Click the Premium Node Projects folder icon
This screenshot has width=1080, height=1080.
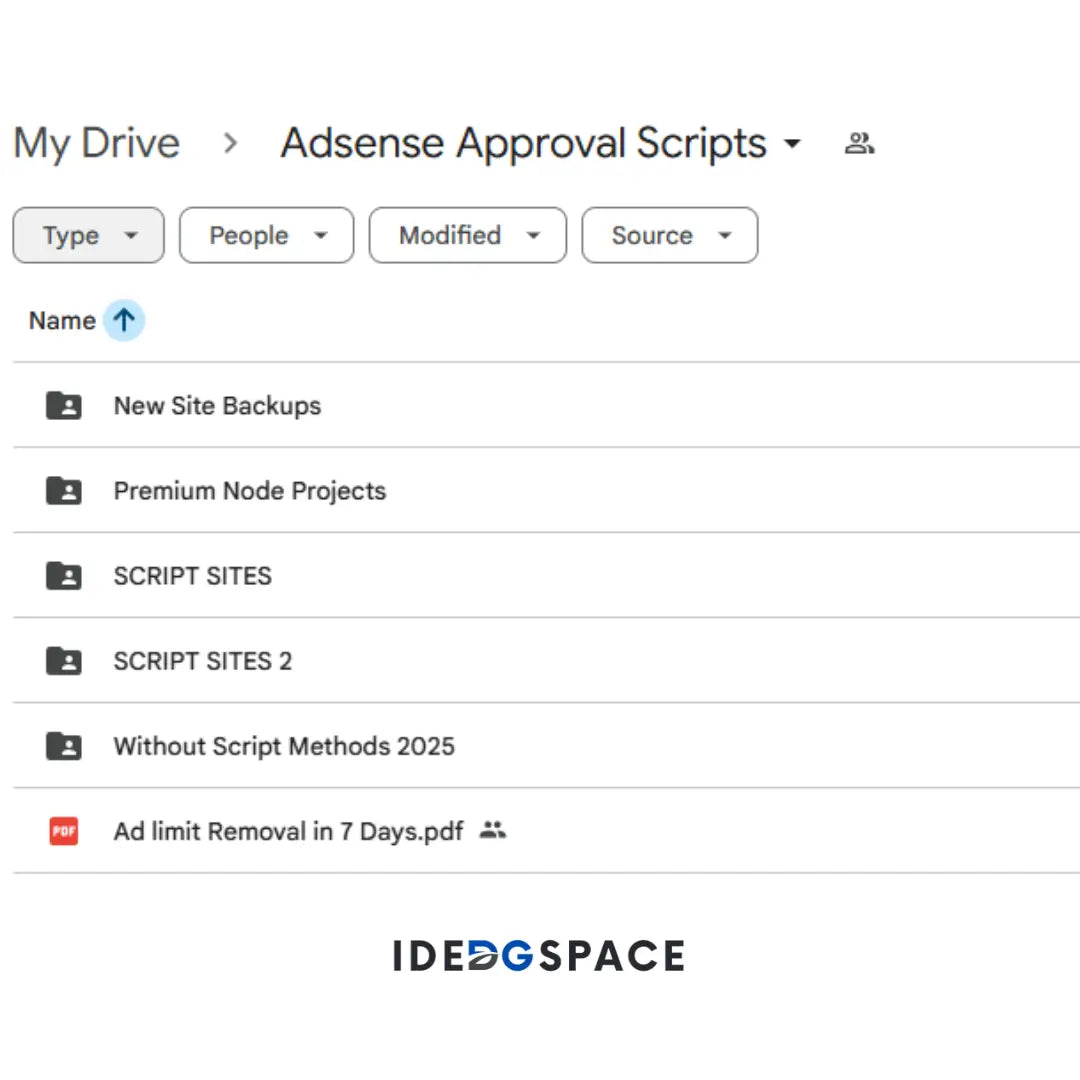coord(64,490)
